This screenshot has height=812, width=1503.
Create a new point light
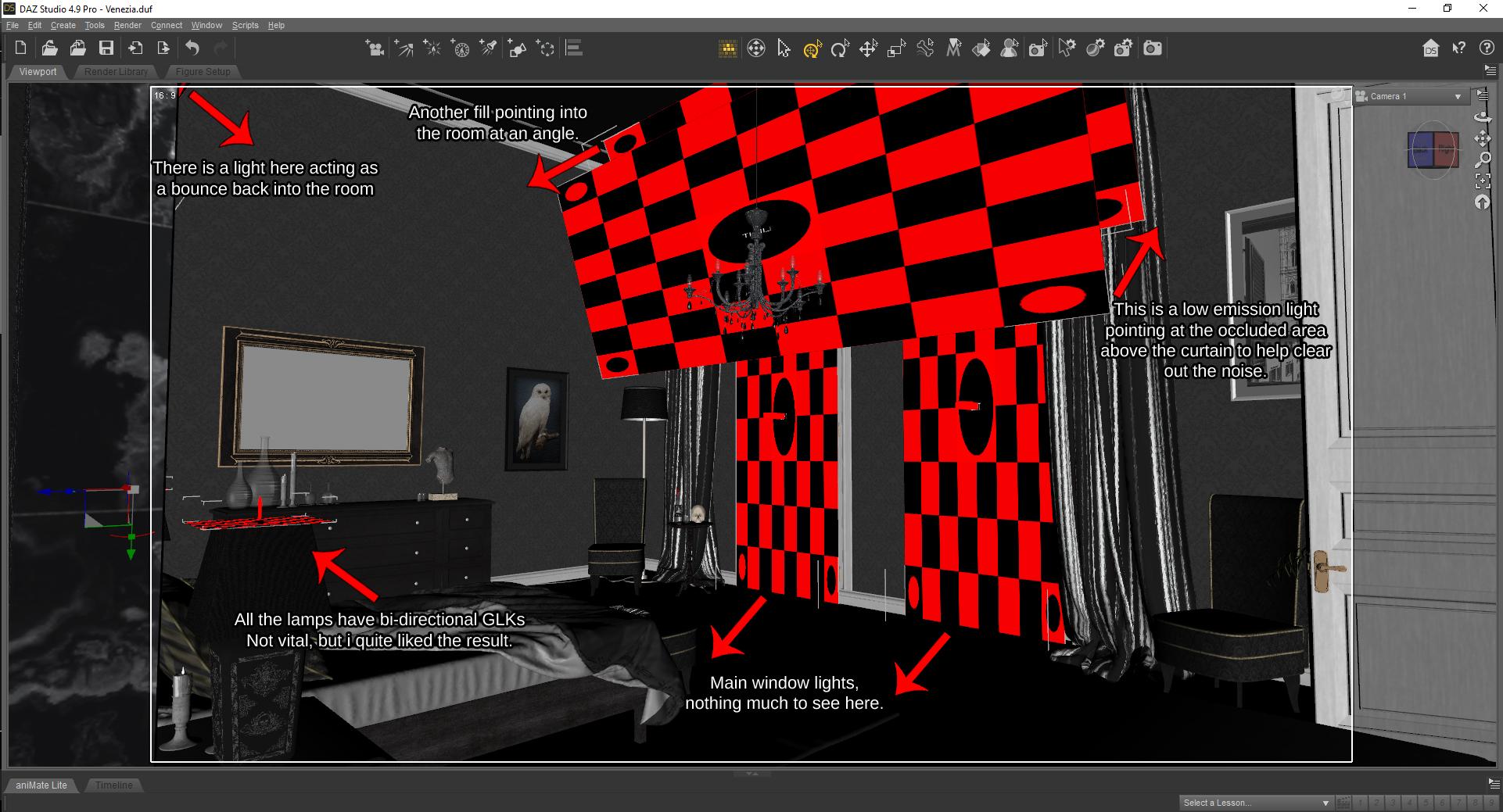tap(432, 48)
